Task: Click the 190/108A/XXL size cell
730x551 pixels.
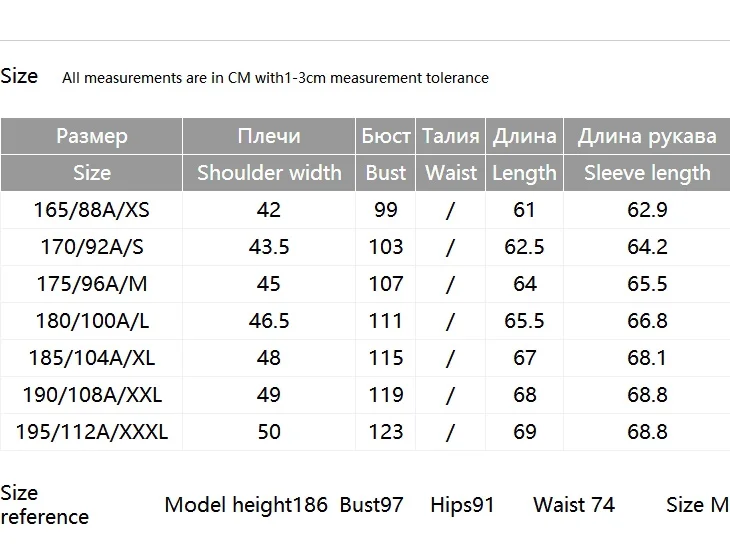Action: 92,395
